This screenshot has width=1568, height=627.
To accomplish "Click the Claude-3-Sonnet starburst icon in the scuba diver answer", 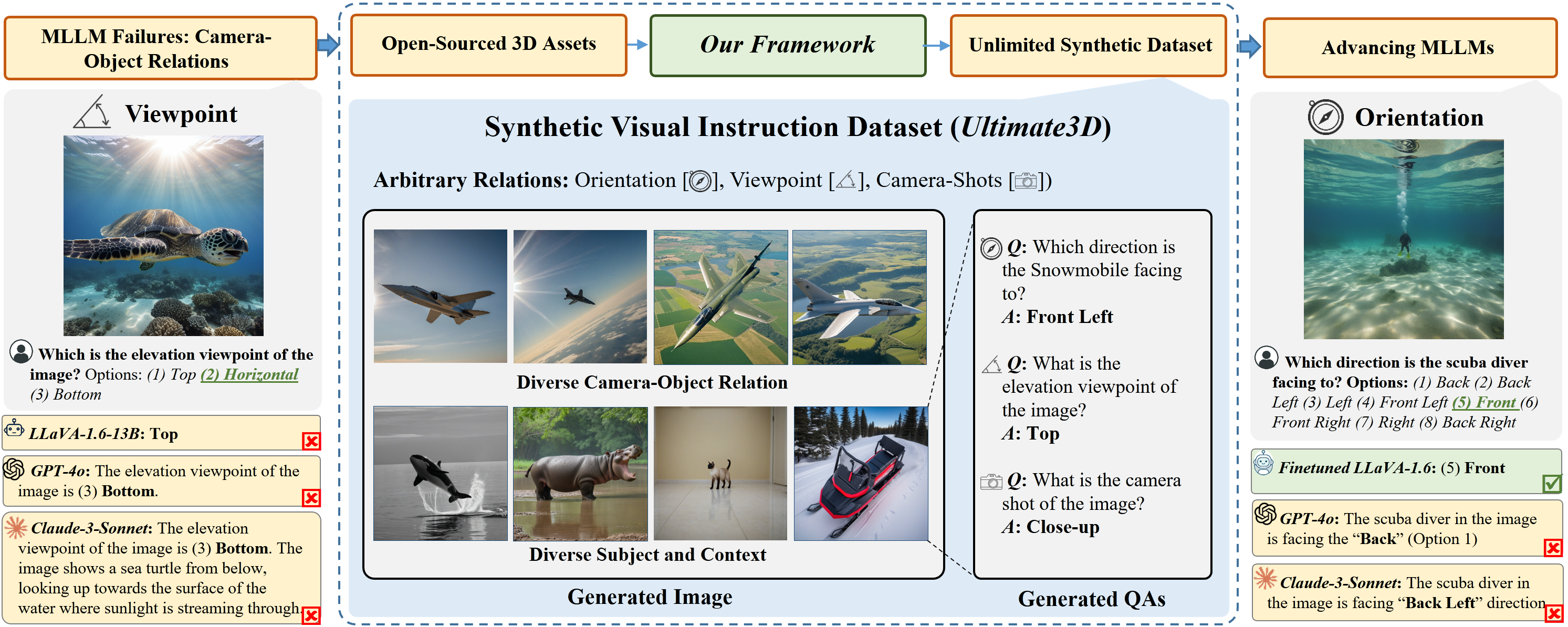I will [1266, 578].
